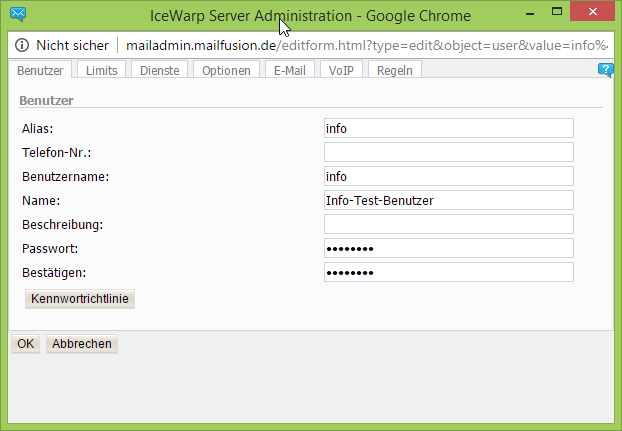622x431 pixels.
Task: Click the 'Beschreibung:' label
Action: coord(62,225)
